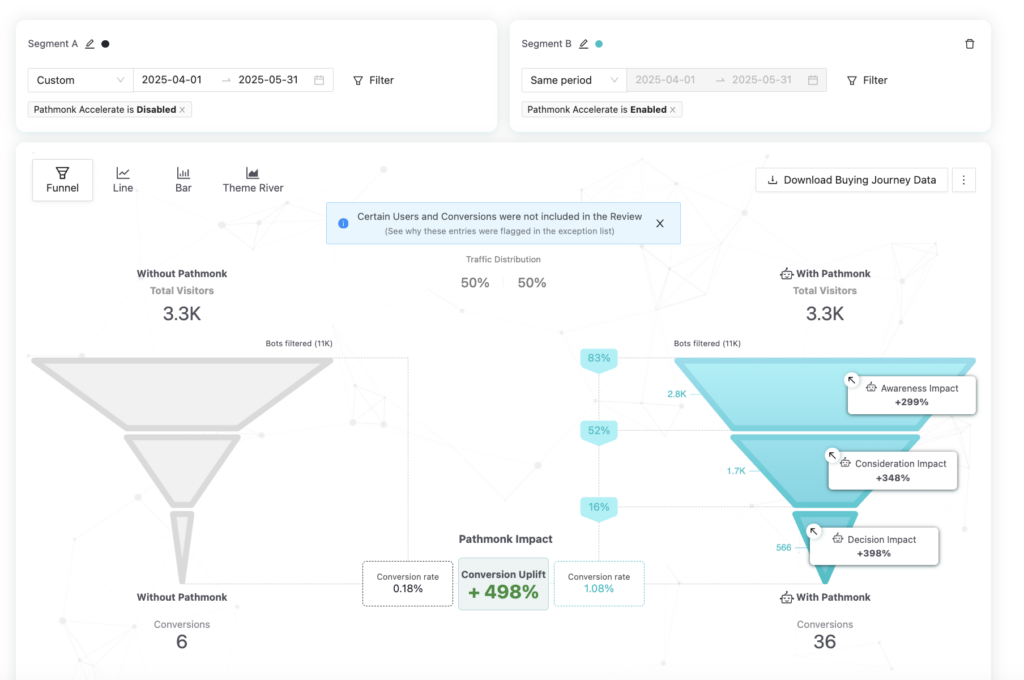Image resolution: width=1024 pixels, height=680 pixels.
Task: Click the calendar icon in Segment A date picker
Action: coord(318,79)
